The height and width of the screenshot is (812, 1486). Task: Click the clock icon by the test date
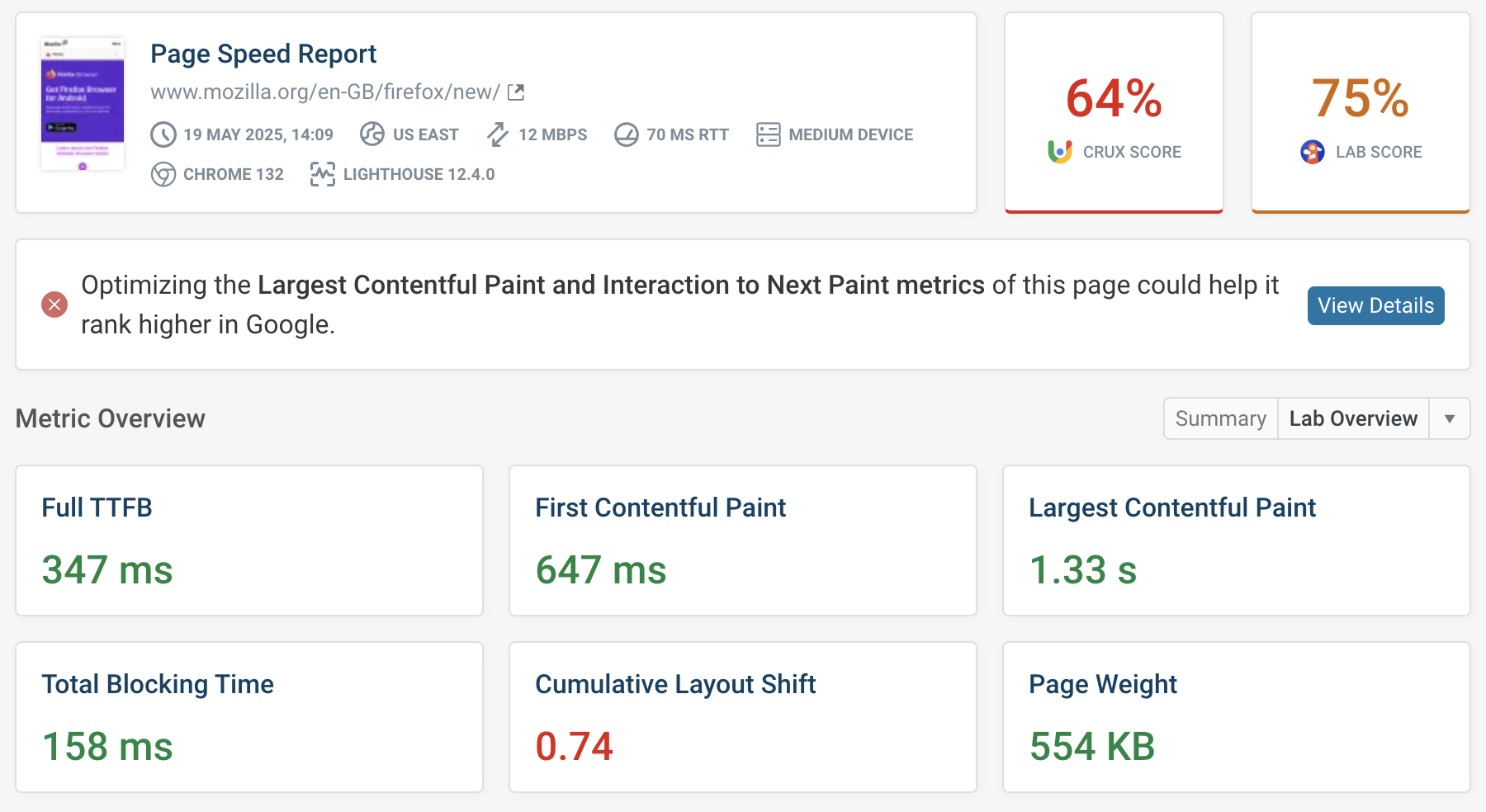click(163, 135)
